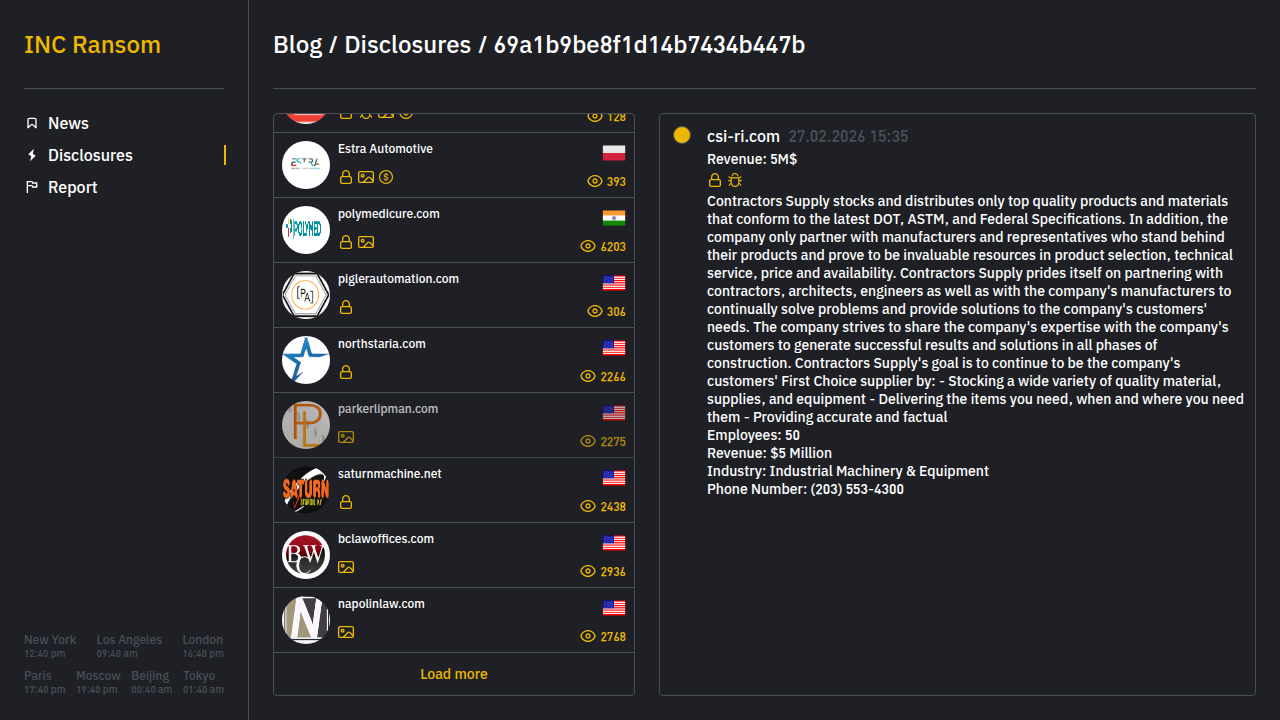
Task: Click the yellow status dot beside csi-ri.com
Action: click(682, 135)
